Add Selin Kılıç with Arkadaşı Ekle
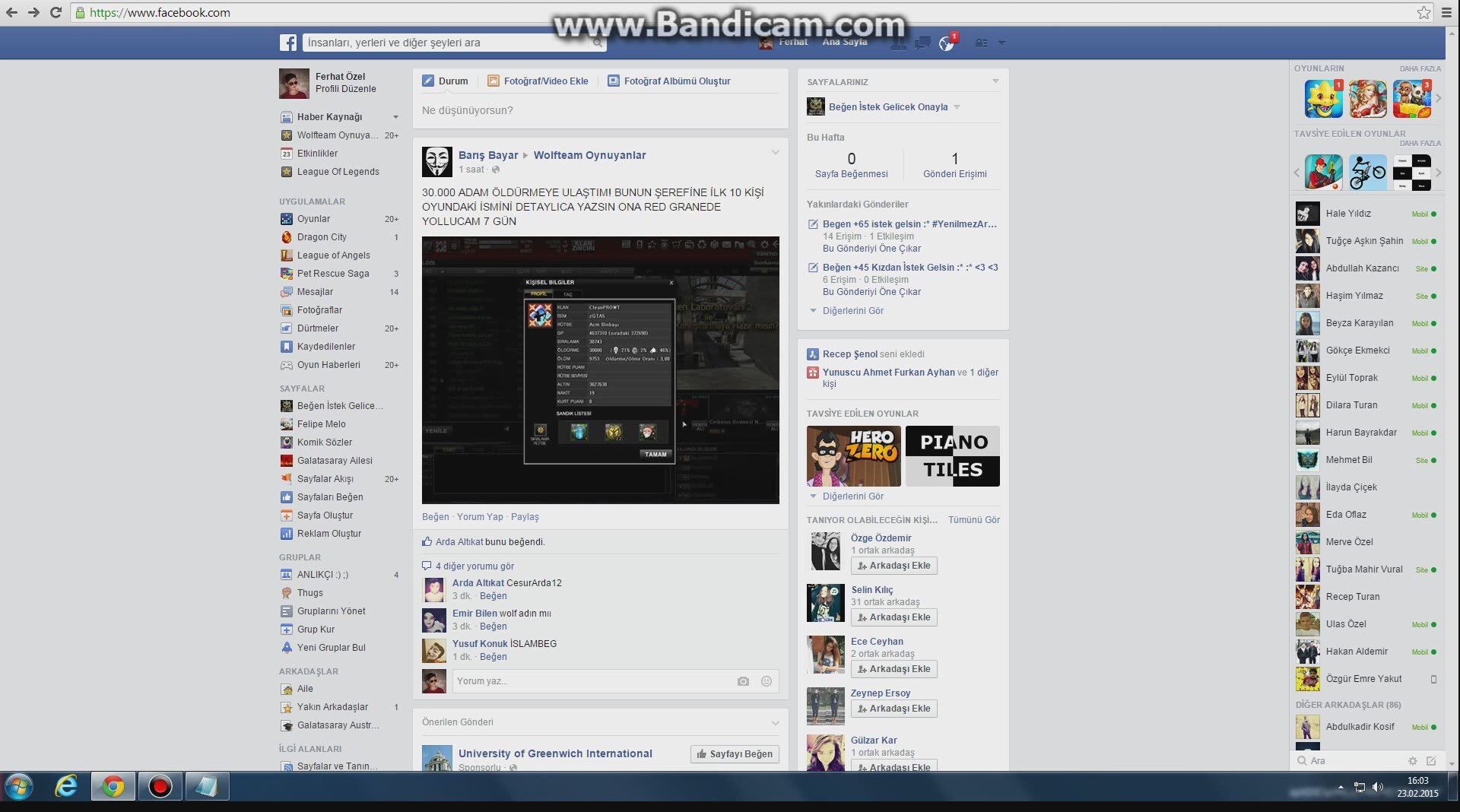This screenshot has width=1460, height=812. 894,617
